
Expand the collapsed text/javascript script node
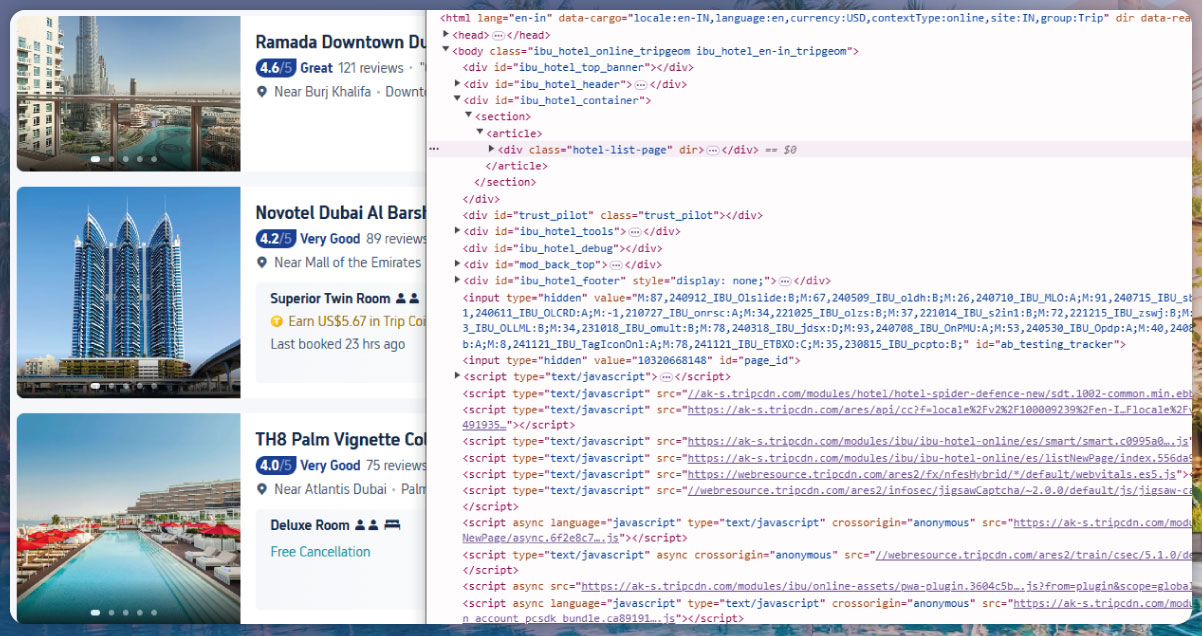(457, 376)
